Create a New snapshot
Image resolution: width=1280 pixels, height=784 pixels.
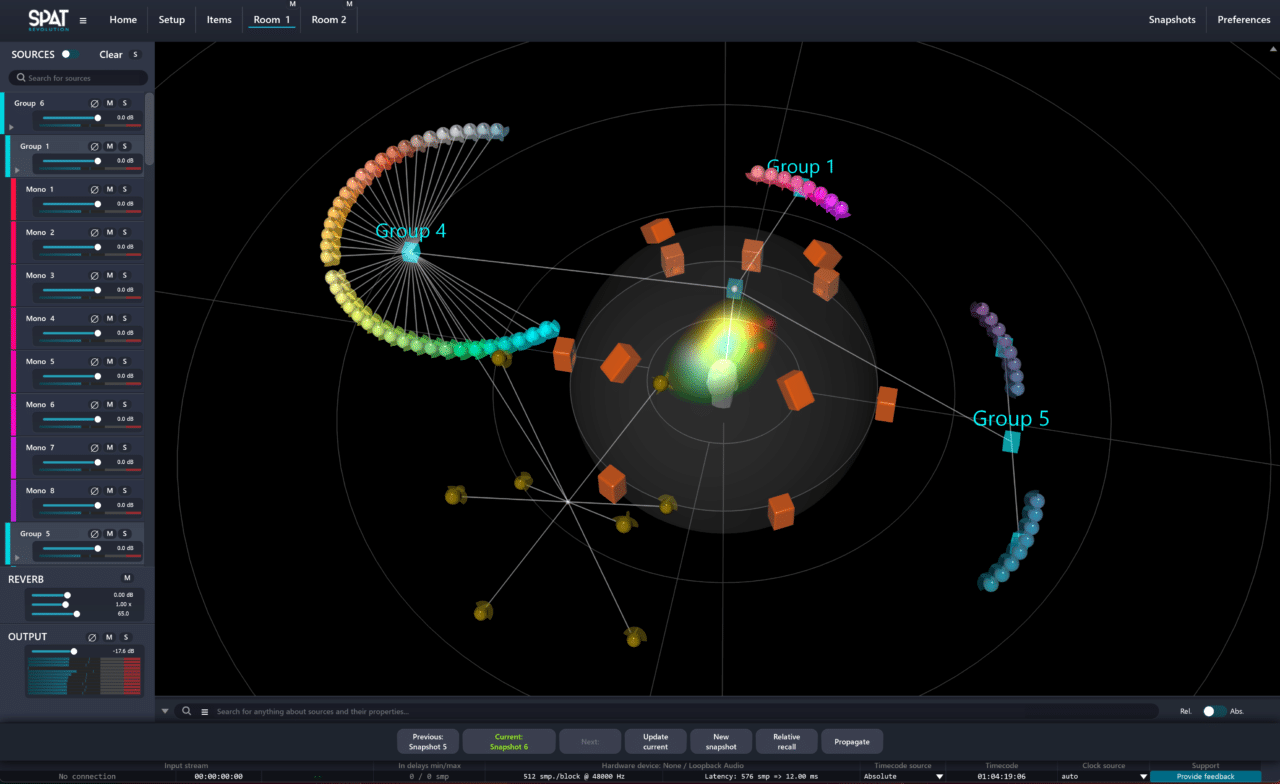coord(720,741)
